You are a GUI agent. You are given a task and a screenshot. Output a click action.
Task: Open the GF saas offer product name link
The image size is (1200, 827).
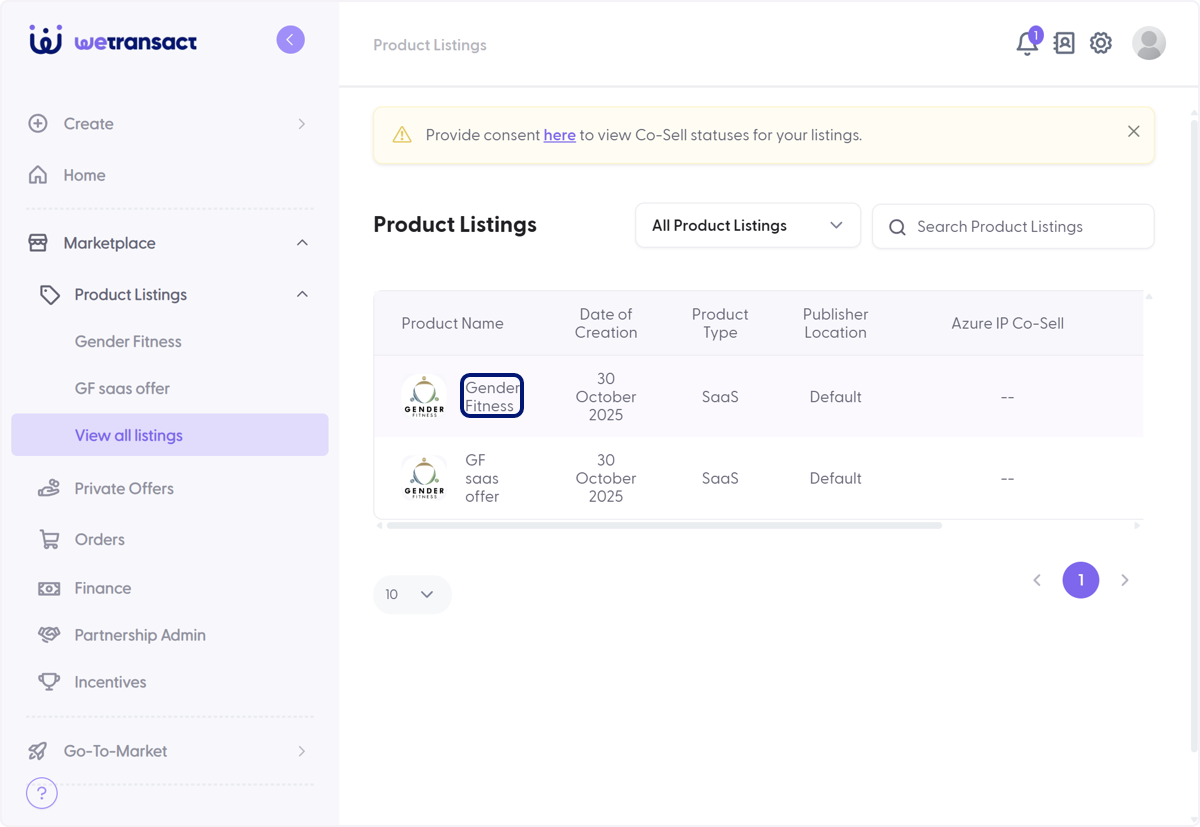[x=482, y=479]
